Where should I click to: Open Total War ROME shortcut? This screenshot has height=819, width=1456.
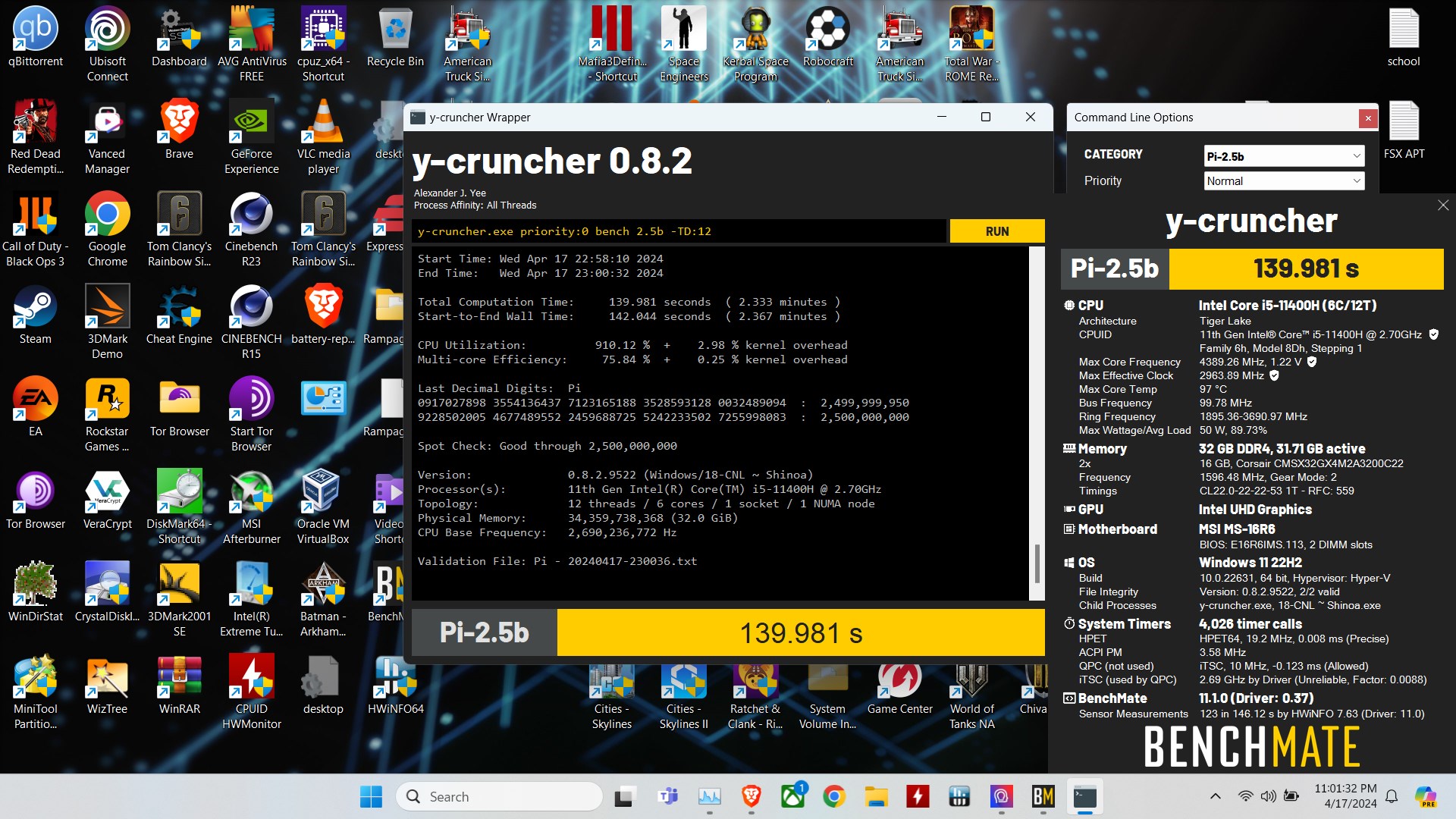click(971, 44)
